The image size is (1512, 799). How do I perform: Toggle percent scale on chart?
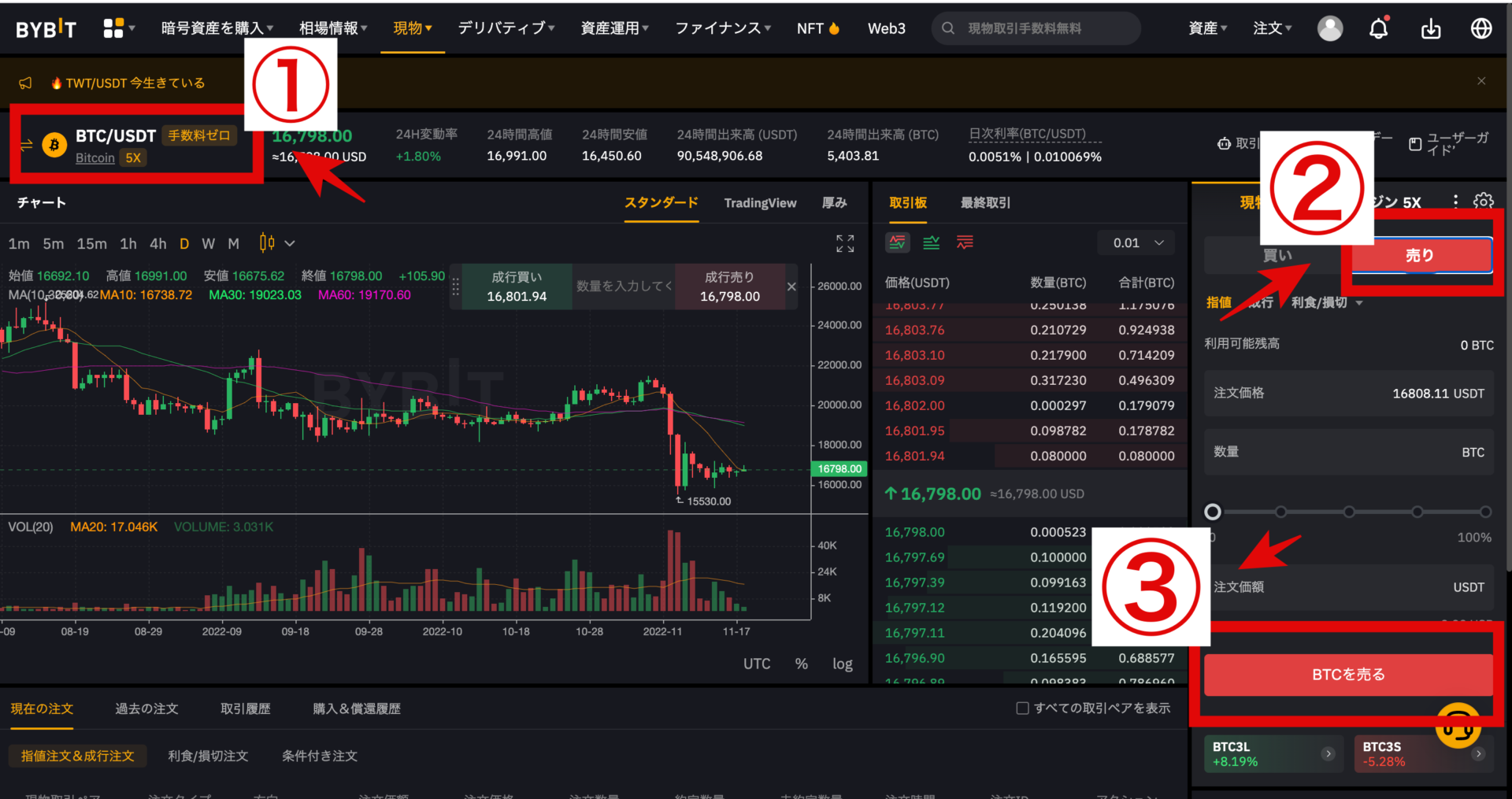[802, 664]
